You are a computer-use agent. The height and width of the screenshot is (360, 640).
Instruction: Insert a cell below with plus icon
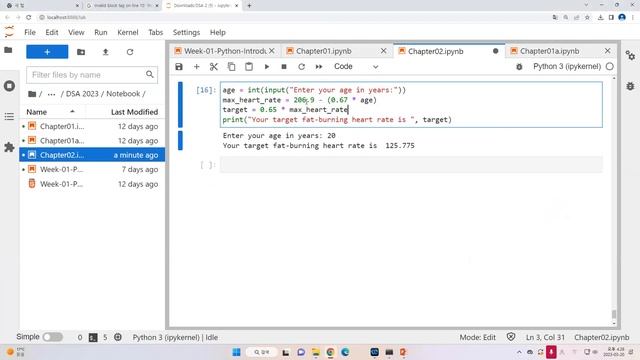point(196,67)
